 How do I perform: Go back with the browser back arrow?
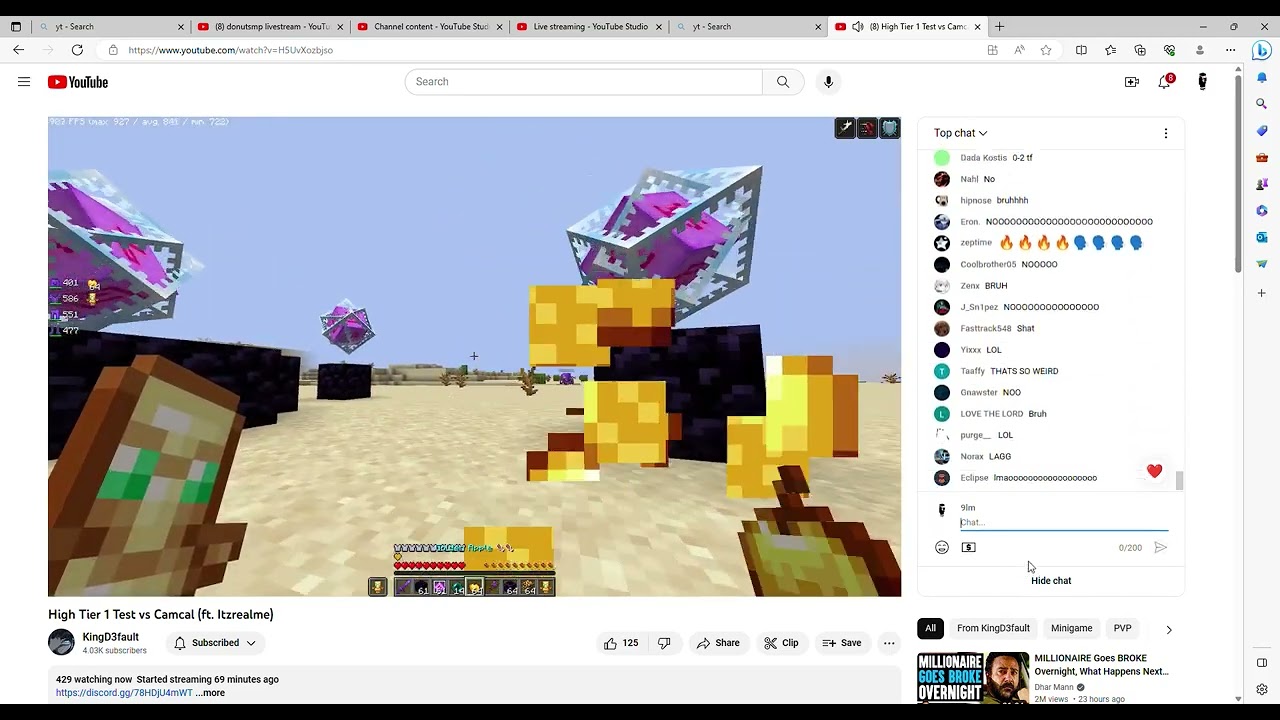click(18, 50)
